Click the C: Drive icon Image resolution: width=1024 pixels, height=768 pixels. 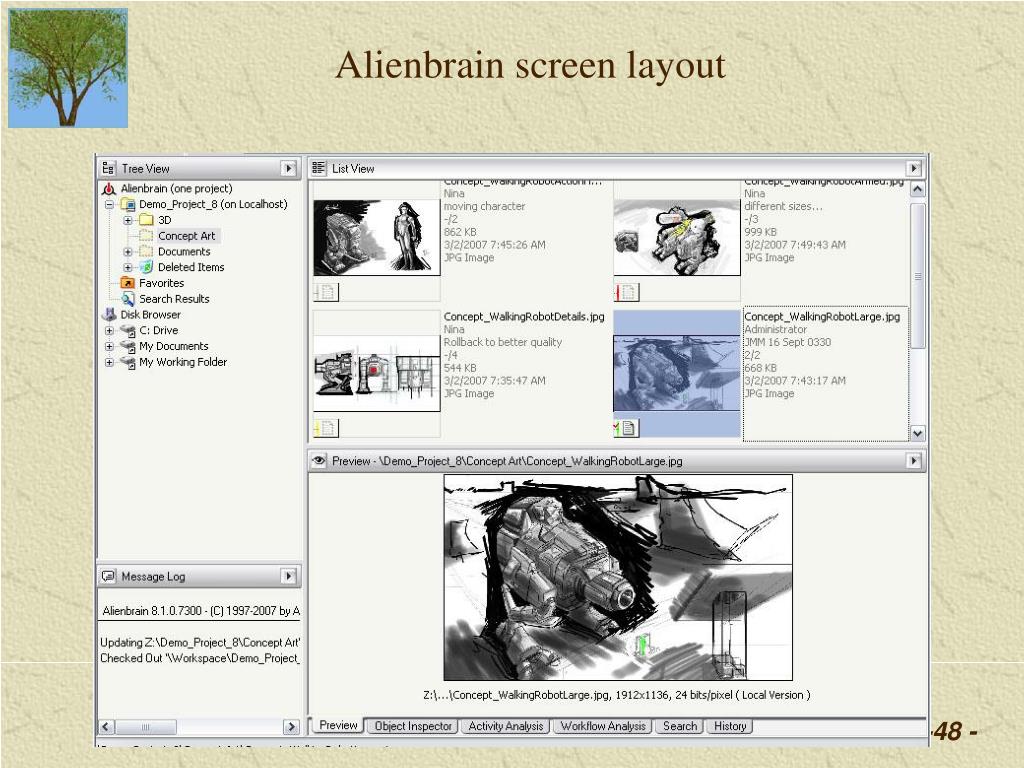click(x=128, y=330)
